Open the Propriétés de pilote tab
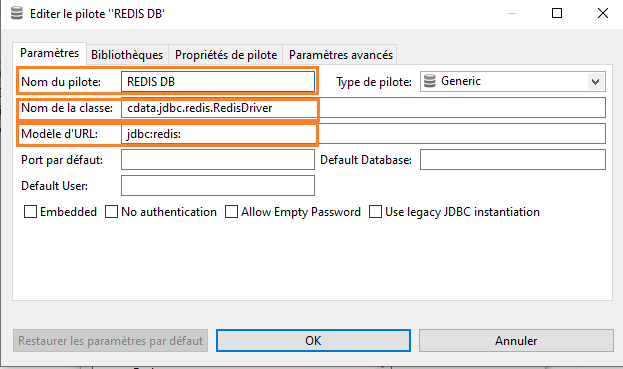Image resolution: width=623 pixels, height=369 pixels. pos(226,54)
